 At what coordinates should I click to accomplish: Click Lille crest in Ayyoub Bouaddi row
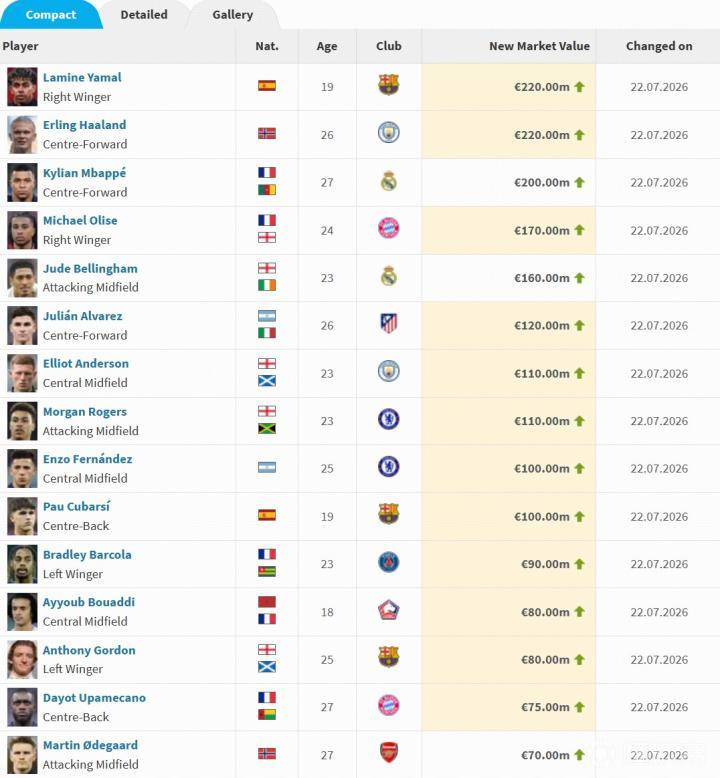[389, 610]
